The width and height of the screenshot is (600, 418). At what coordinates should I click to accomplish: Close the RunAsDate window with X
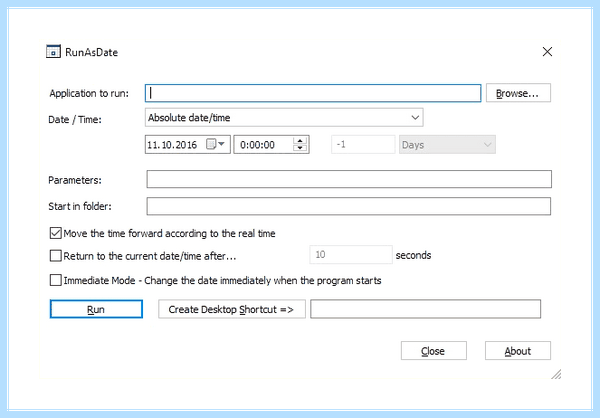(x=547, y=52)
